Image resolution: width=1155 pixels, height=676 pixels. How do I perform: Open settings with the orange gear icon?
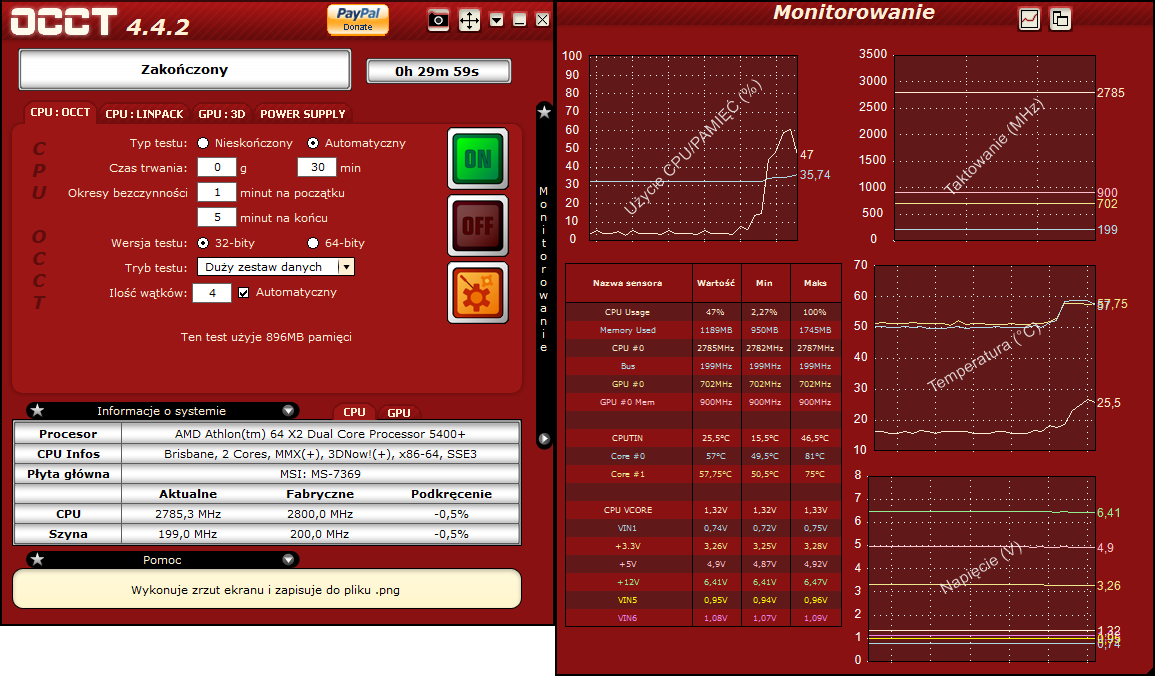point(478,292)
